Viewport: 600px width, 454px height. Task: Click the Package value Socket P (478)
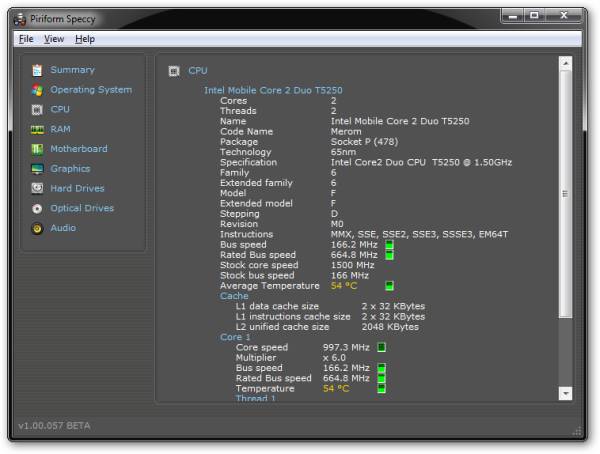click(364, 142)
